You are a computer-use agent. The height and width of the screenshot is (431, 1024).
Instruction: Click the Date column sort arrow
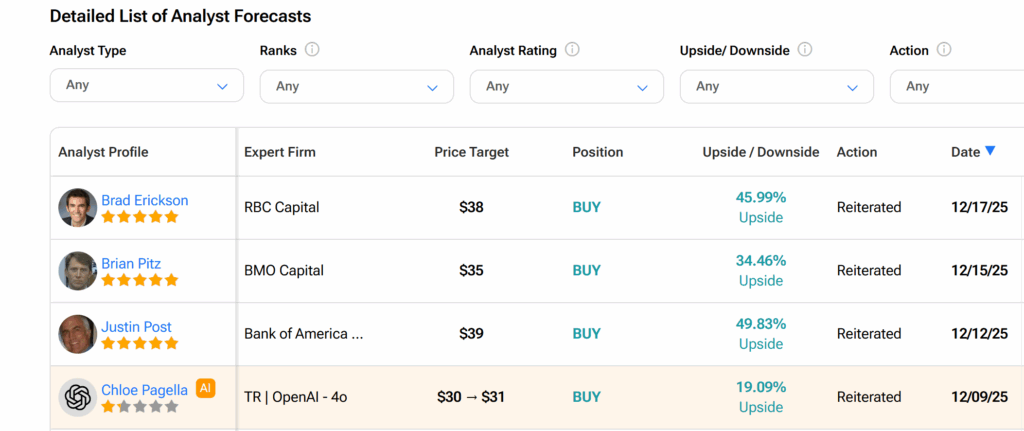[x=990, y=151]
